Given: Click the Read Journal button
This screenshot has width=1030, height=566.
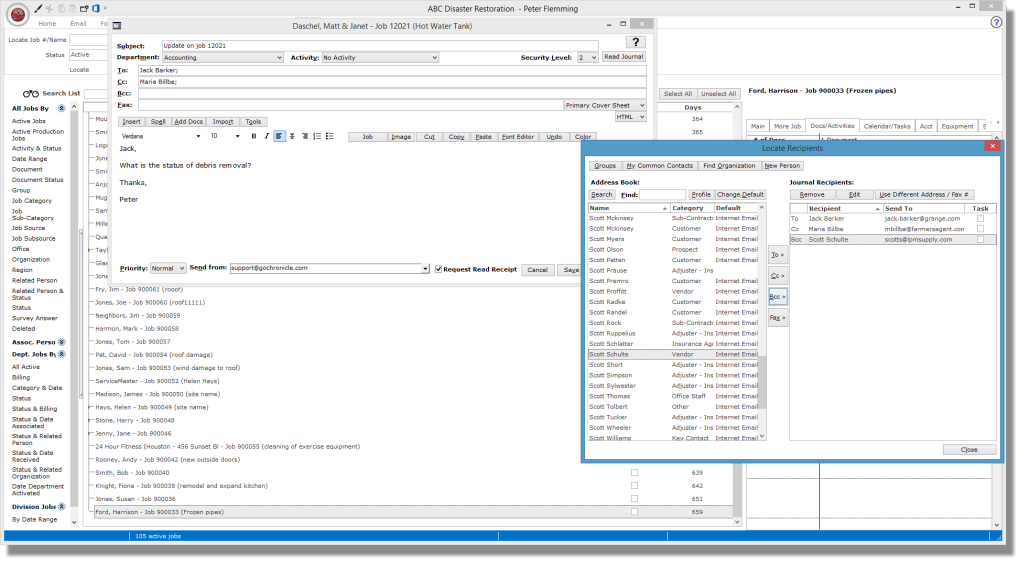Looking at the screenshot, I should (x=623, y=57).
